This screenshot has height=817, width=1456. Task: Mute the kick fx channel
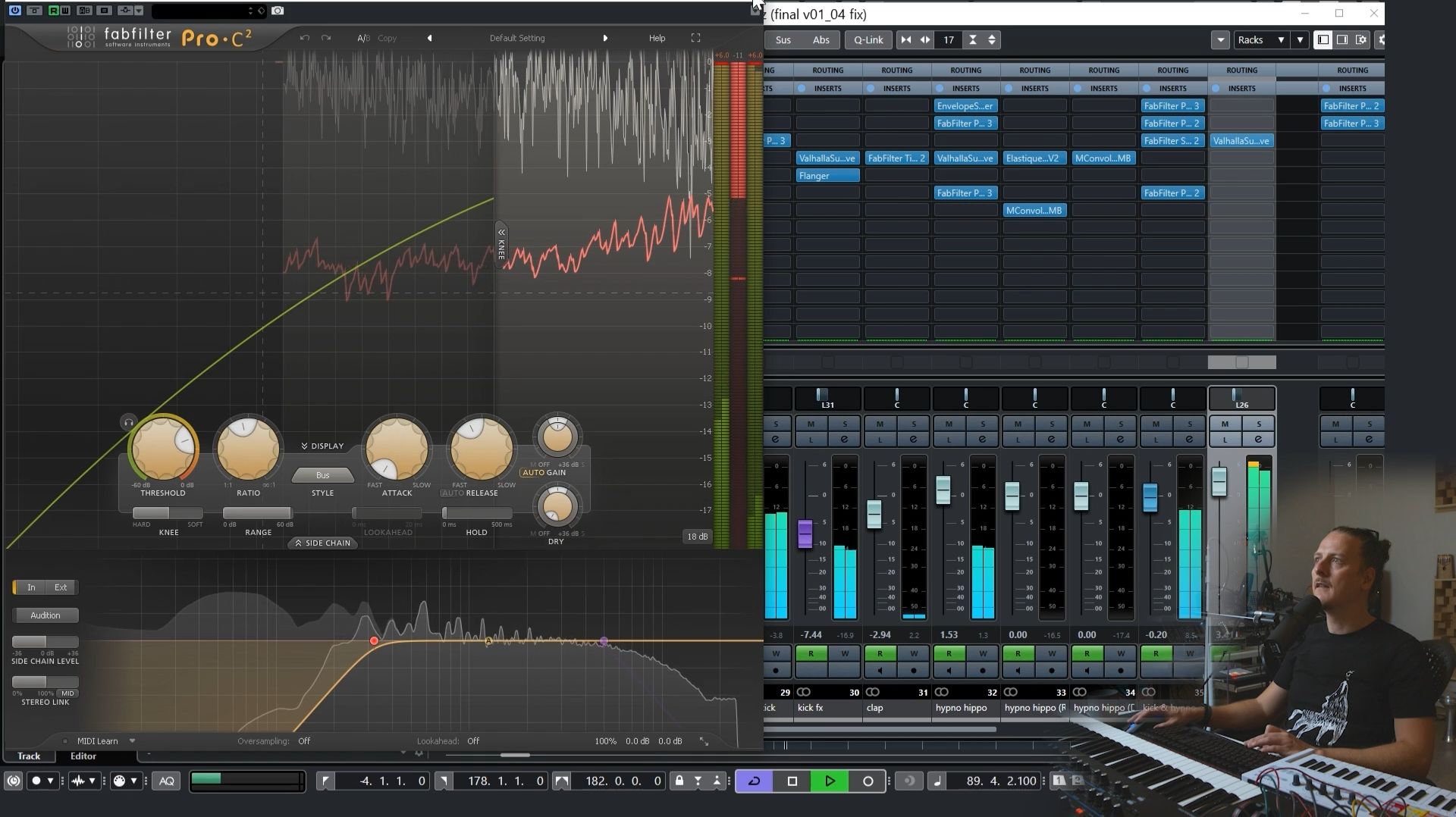coord(811,424)
